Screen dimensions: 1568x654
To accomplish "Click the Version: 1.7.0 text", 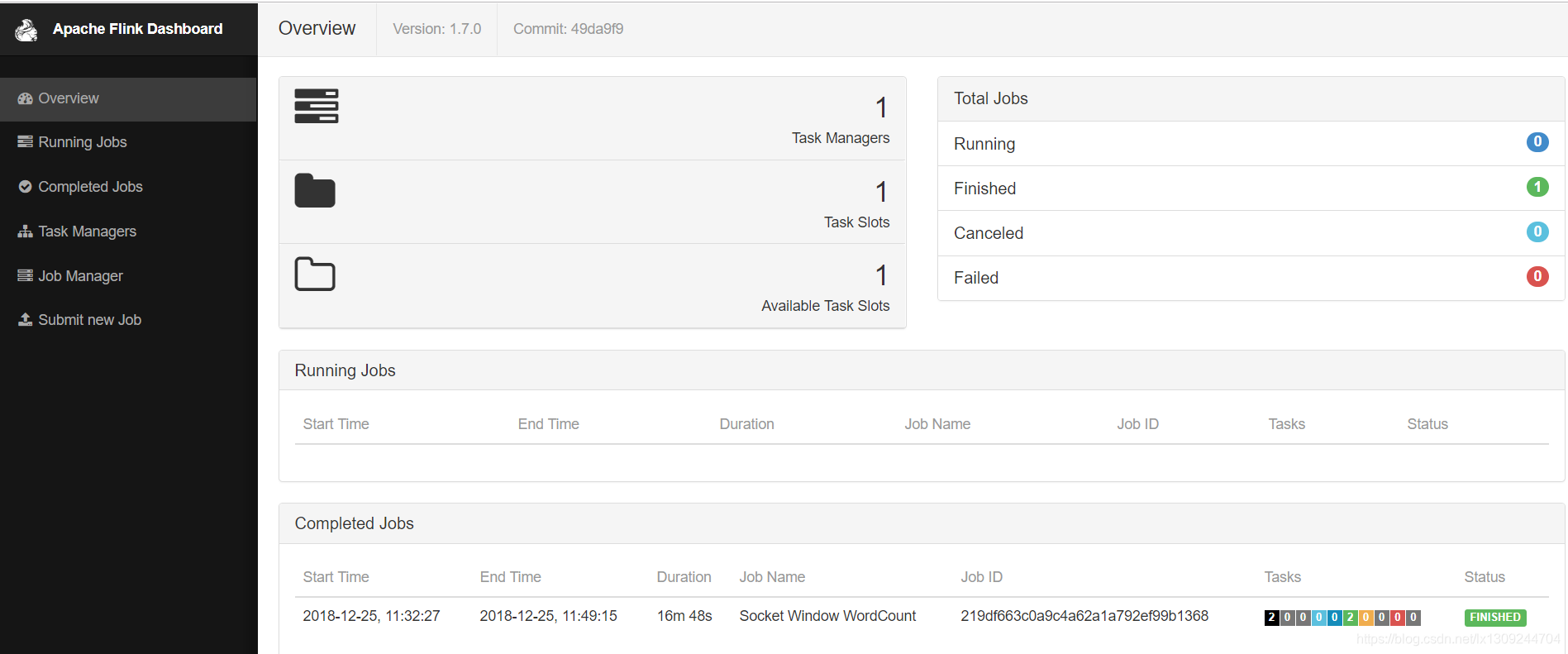I will tap(436, 29).
